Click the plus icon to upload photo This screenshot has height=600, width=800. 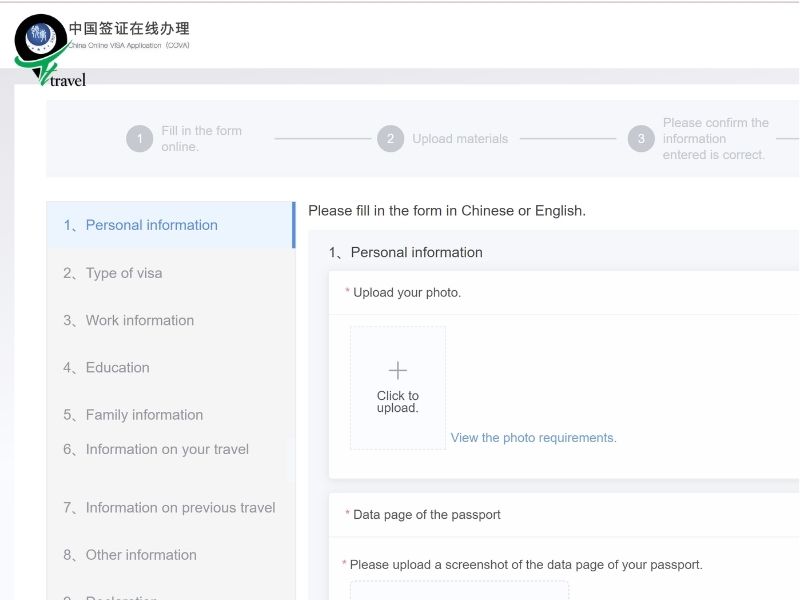pyautogui.click(x=397, y=371)
